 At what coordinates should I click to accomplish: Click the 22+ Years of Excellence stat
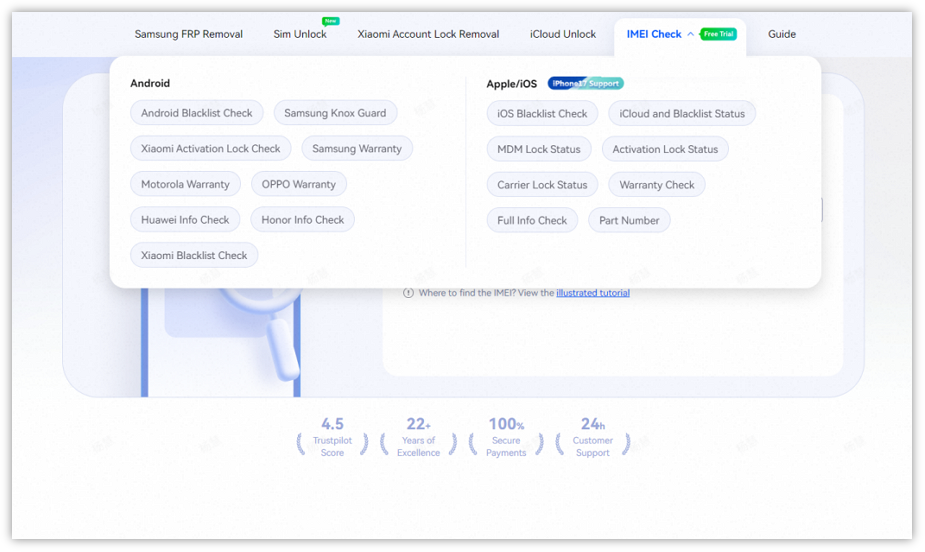(418, 438)
